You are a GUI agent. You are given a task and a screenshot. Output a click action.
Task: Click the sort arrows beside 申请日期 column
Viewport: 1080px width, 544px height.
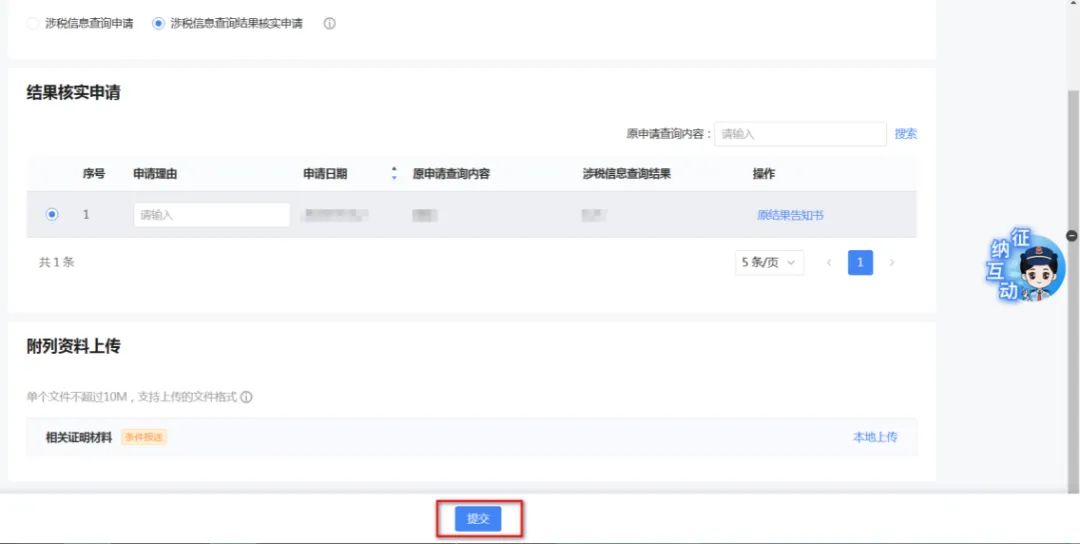coord(394,174)
